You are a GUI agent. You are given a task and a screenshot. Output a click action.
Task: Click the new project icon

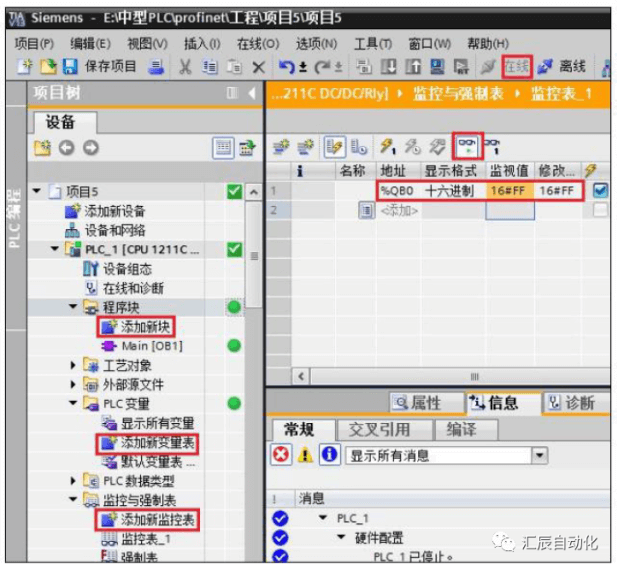pyautogui.click(x=24, y=67)
